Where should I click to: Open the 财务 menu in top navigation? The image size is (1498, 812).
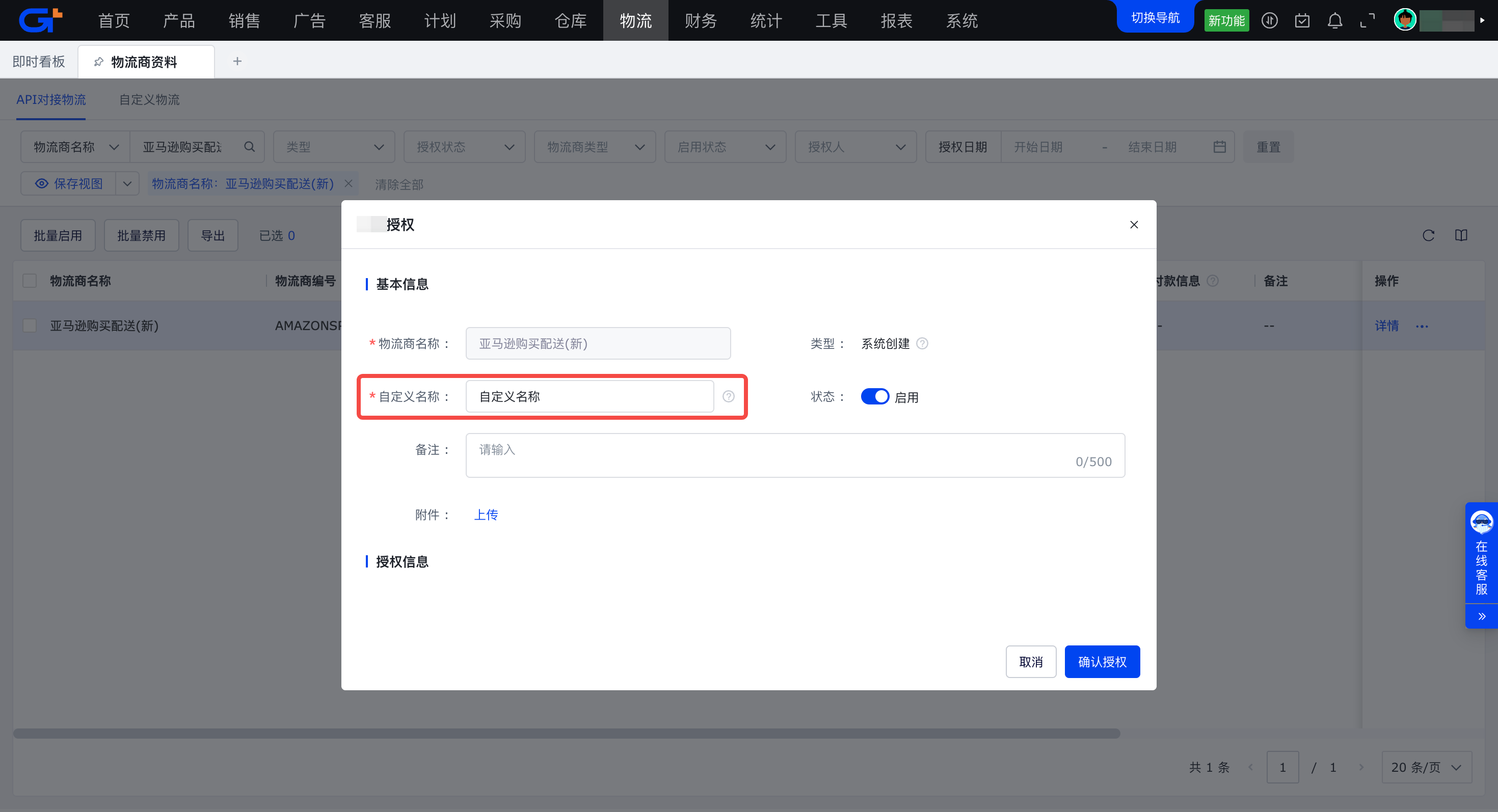[700, 21]
